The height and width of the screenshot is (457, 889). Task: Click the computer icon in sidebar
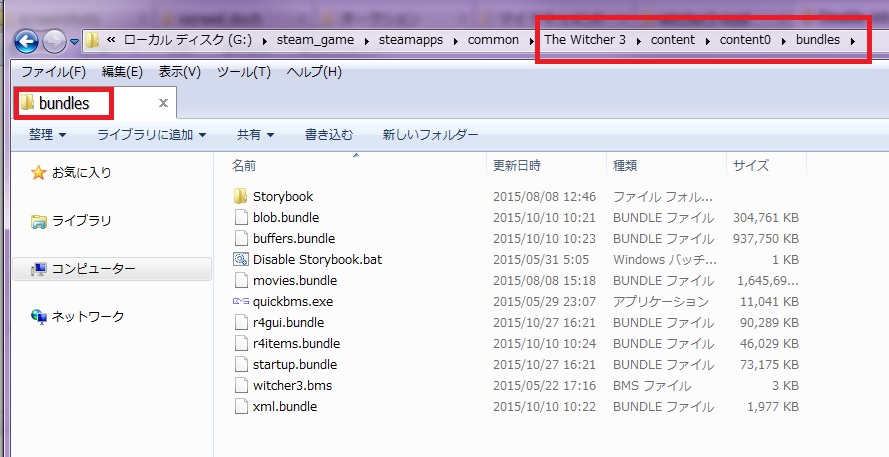tap(39, 269)
